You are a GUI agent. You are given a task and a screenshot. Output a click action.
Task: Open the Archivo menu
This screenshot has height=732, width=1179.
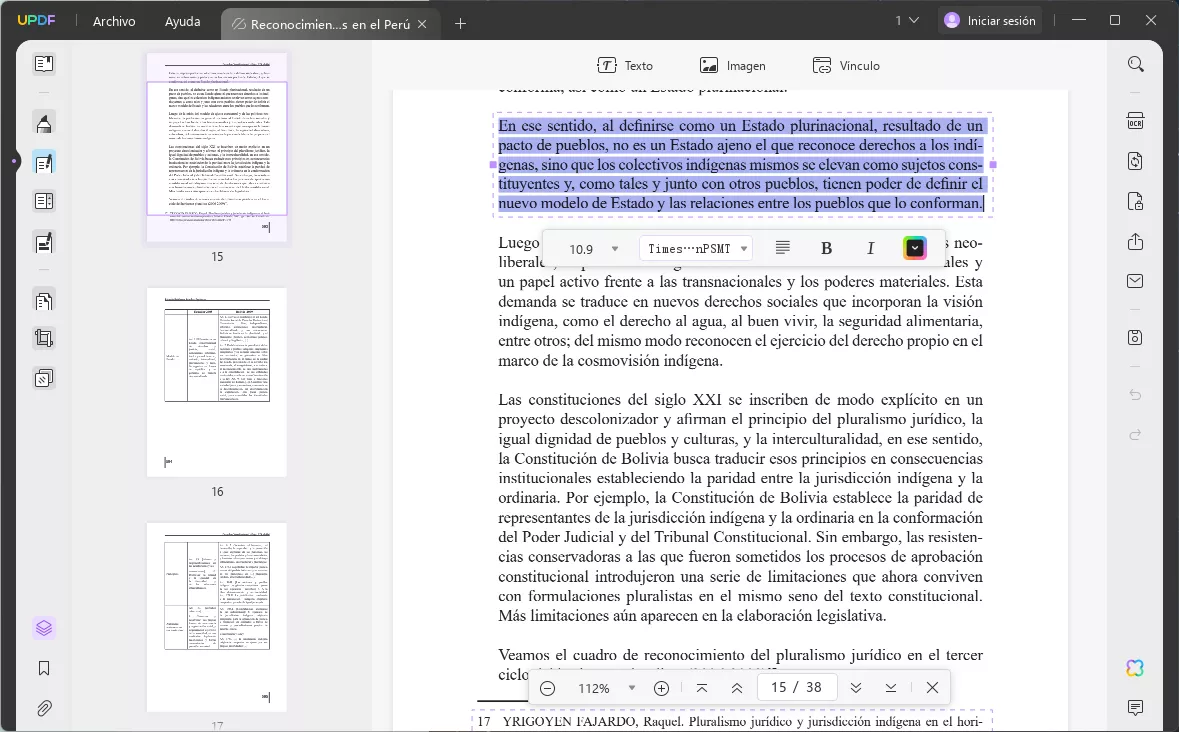coord(114,21)
